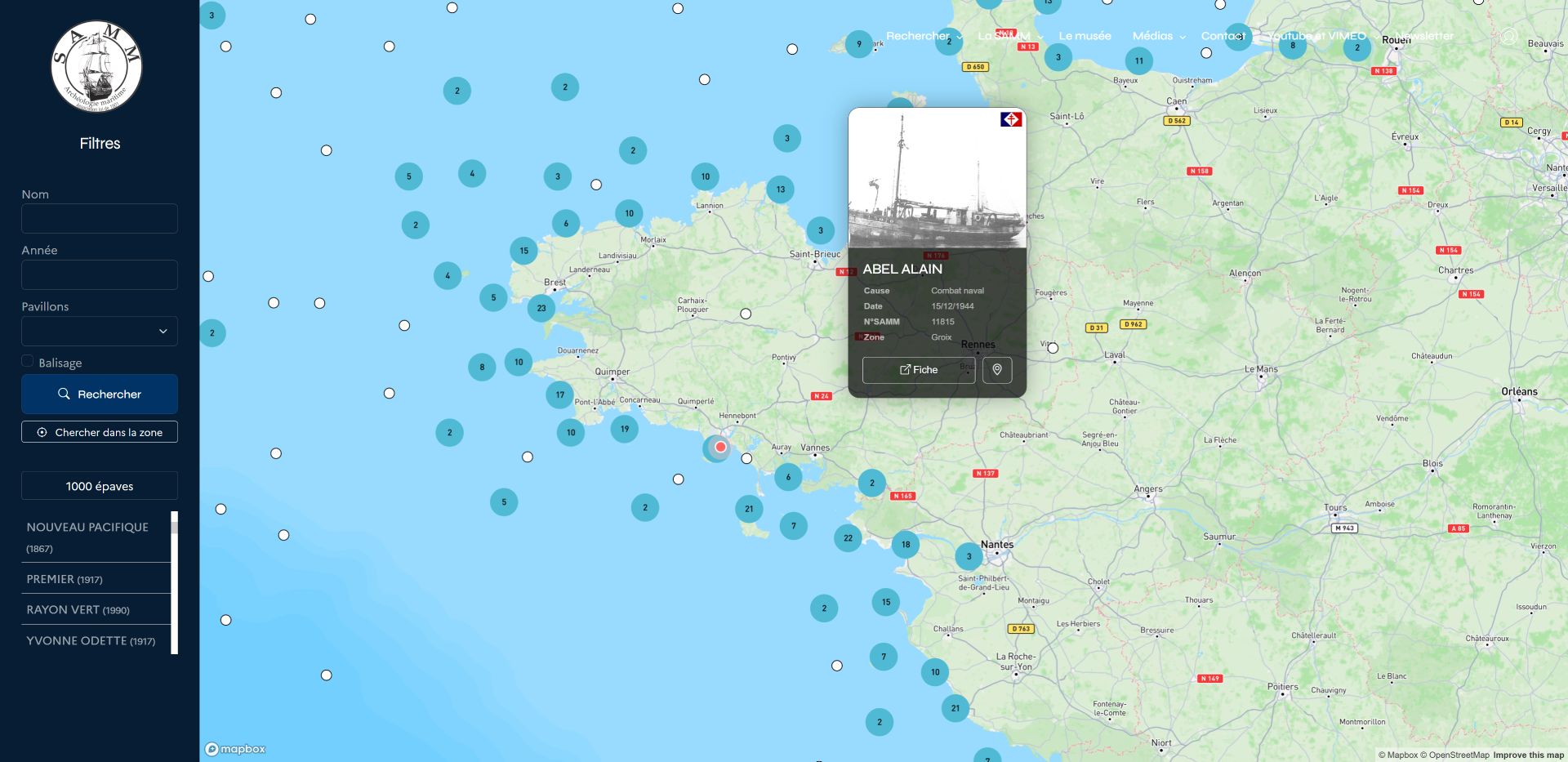Enable the Balisage checkbox

tap(28, 361)
